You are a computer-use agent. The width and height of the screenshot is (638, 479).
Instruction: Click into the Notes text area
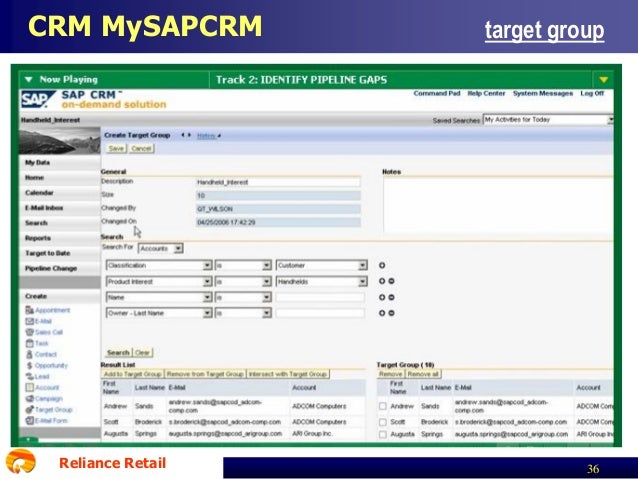(498, 205)
